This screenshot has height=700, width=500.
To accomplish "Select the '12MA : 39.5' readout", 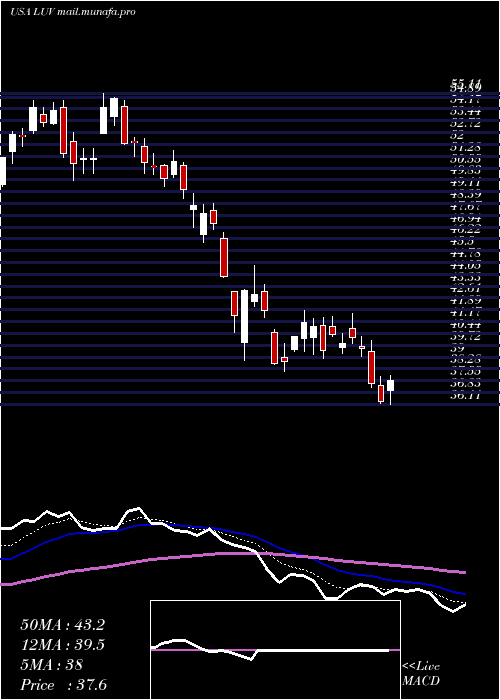I will 62,645.
